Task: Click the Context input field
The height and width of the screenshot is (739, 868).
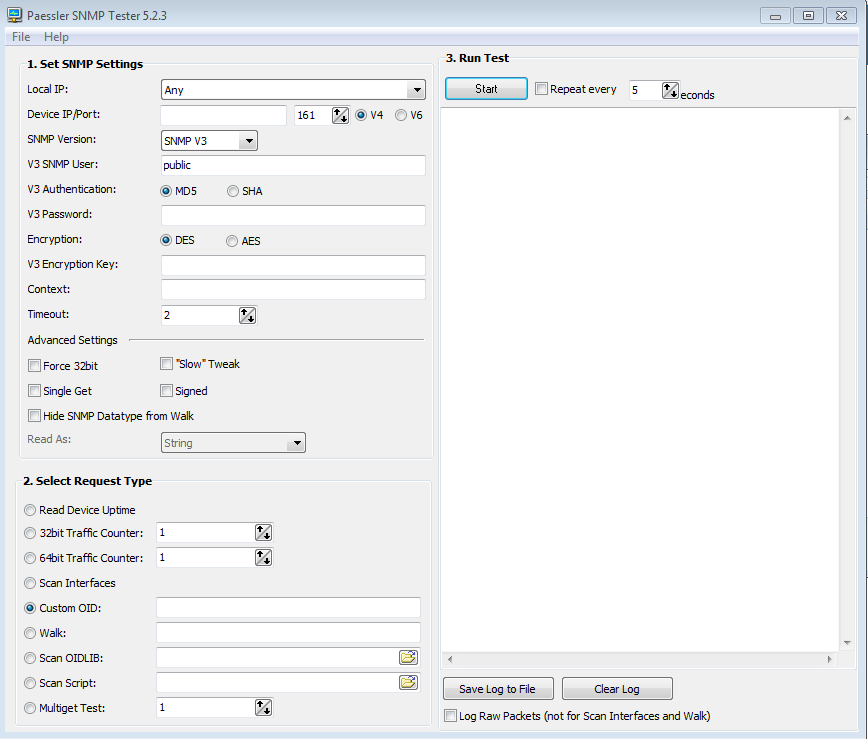Action: [x=293, y=290]
